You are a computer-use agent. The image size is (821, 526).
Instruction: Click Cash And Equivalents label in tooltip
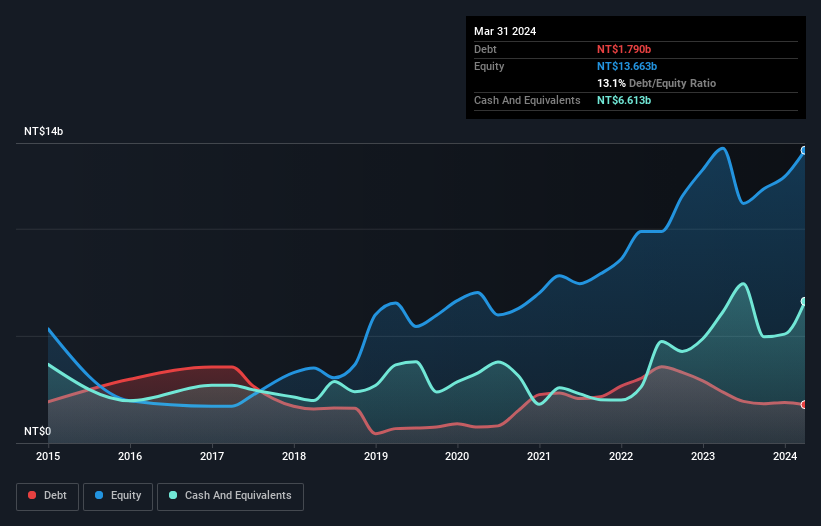coord(527,100)
